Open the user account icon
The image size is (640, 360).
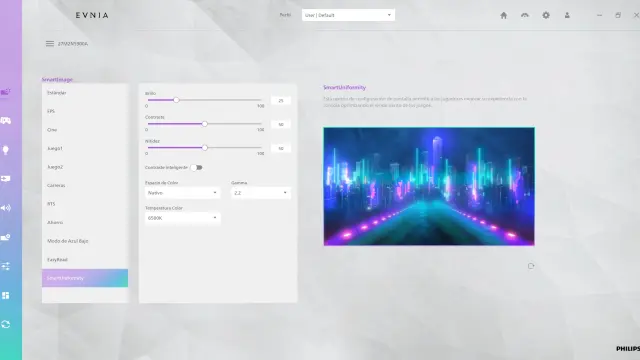coord(567,15)
